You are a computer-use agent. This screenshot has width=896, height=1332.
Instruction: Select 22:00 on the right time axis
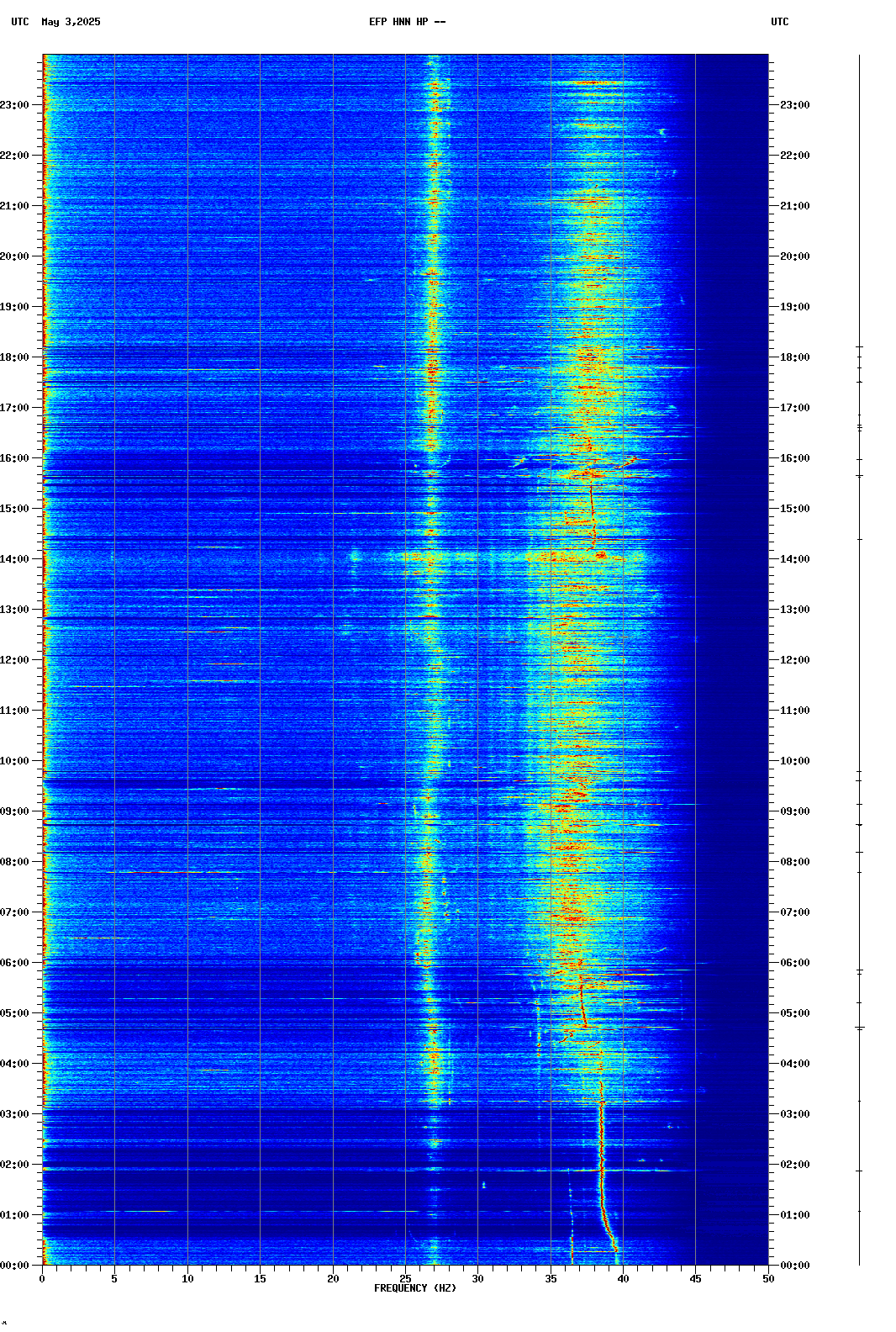click(795, 156)
